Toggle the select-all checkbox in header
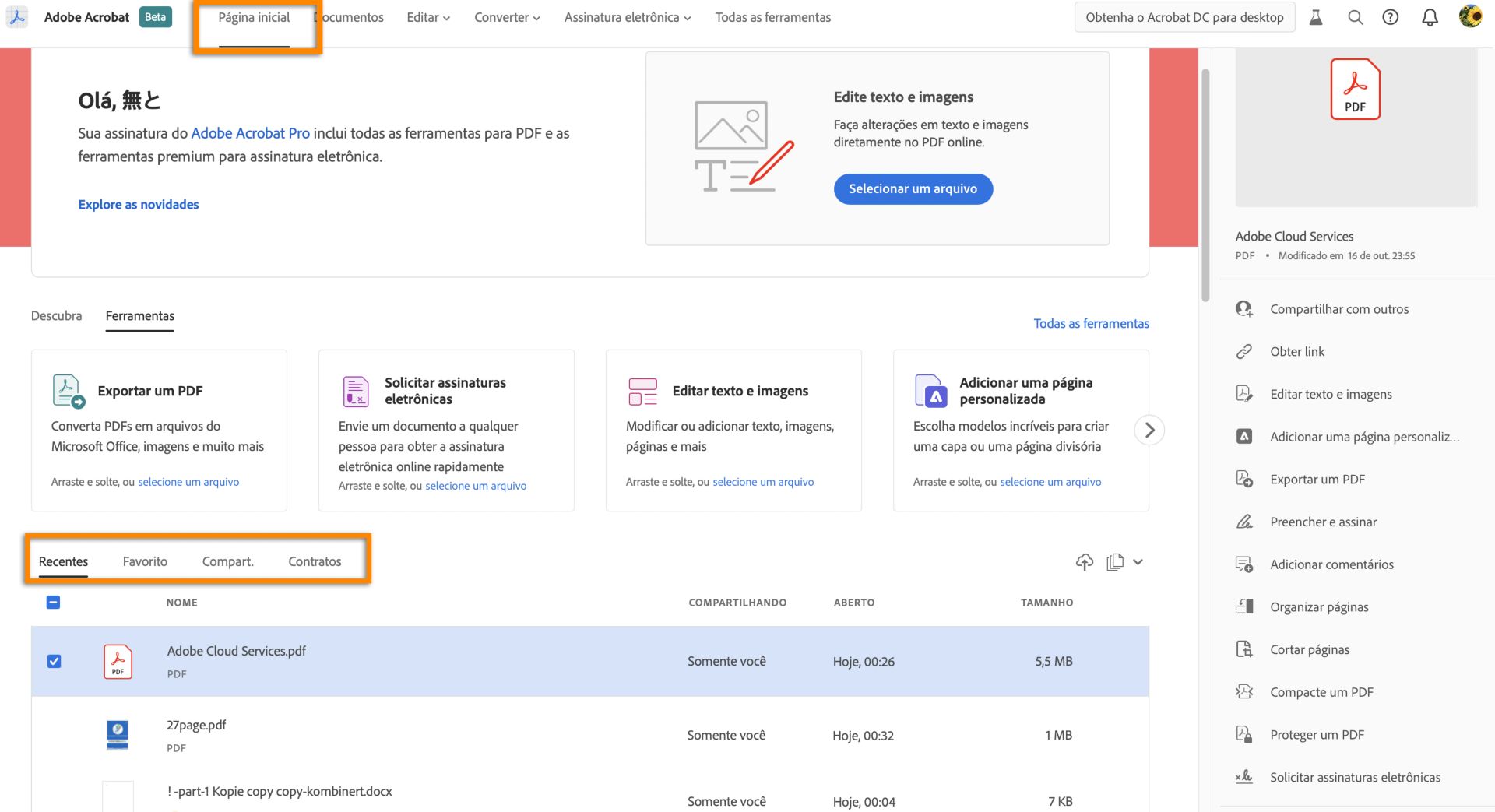Screen dimensions: 1495x812 (53, 602)
